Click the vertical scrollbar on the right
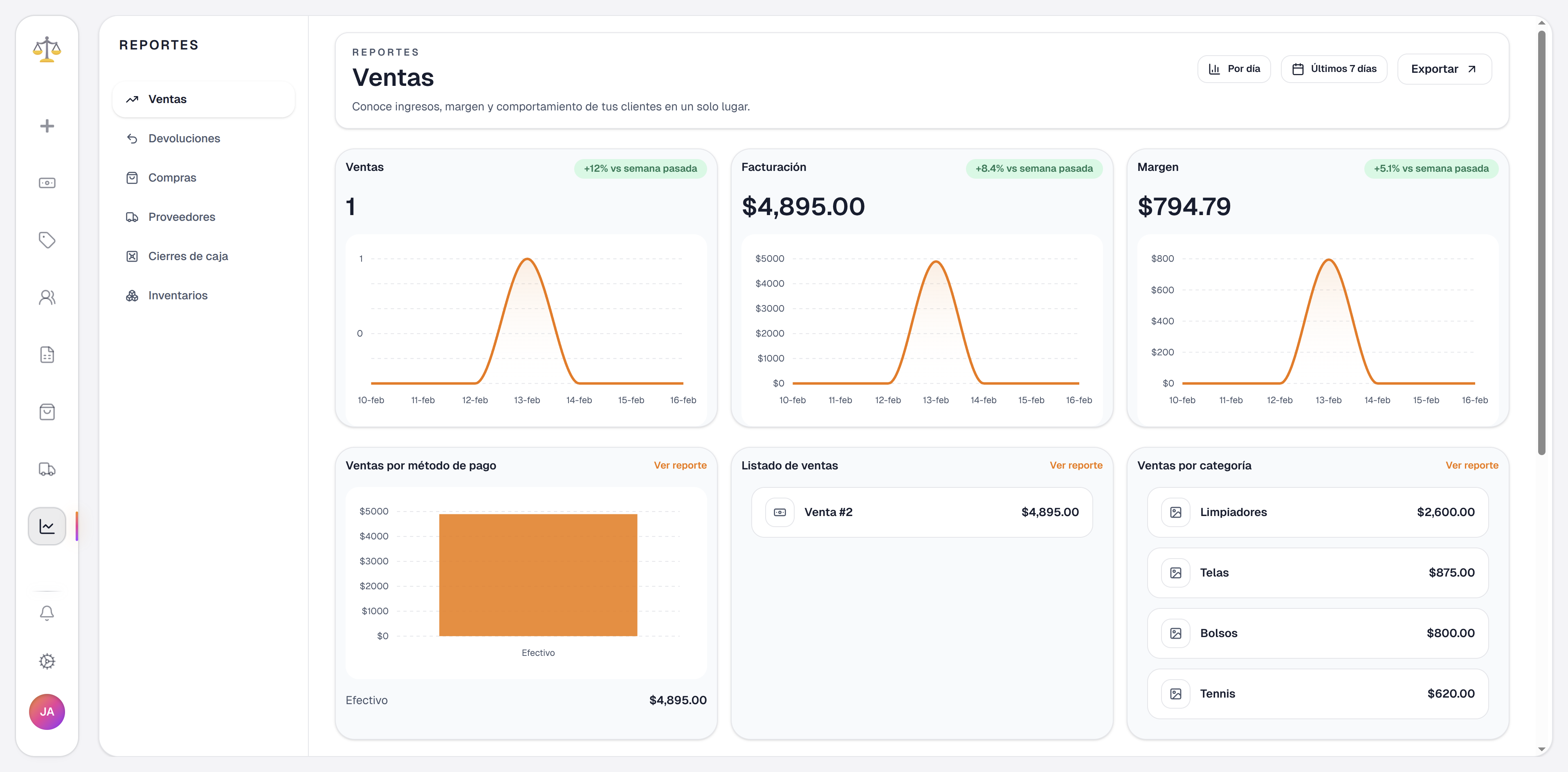 [x=1541, y=243]
